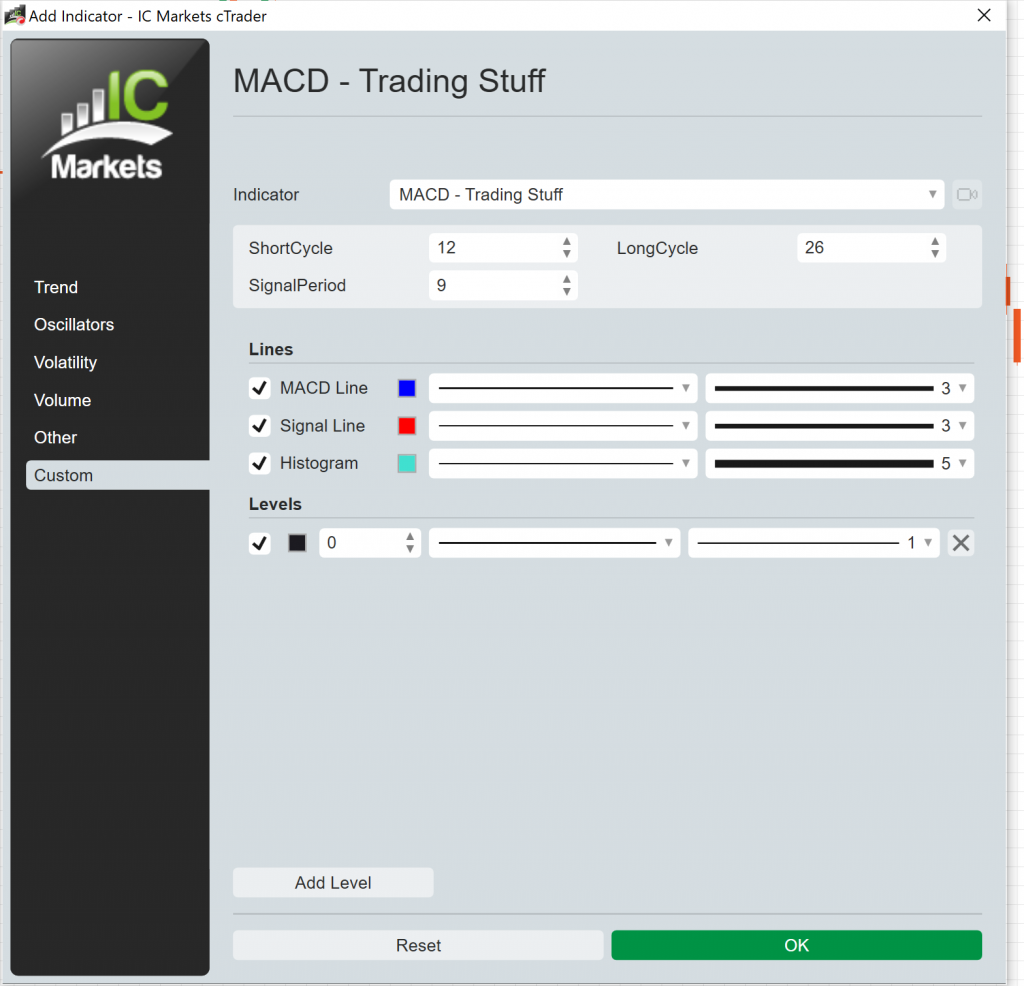Open level line style dropdown
This screenshot has width=1024, height=986.
pos(554,543)
